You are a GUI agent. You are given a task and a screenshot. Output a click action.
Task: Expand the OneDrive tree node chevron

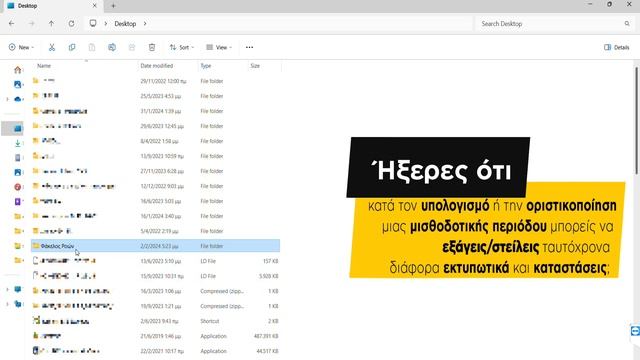pos(7,99)
